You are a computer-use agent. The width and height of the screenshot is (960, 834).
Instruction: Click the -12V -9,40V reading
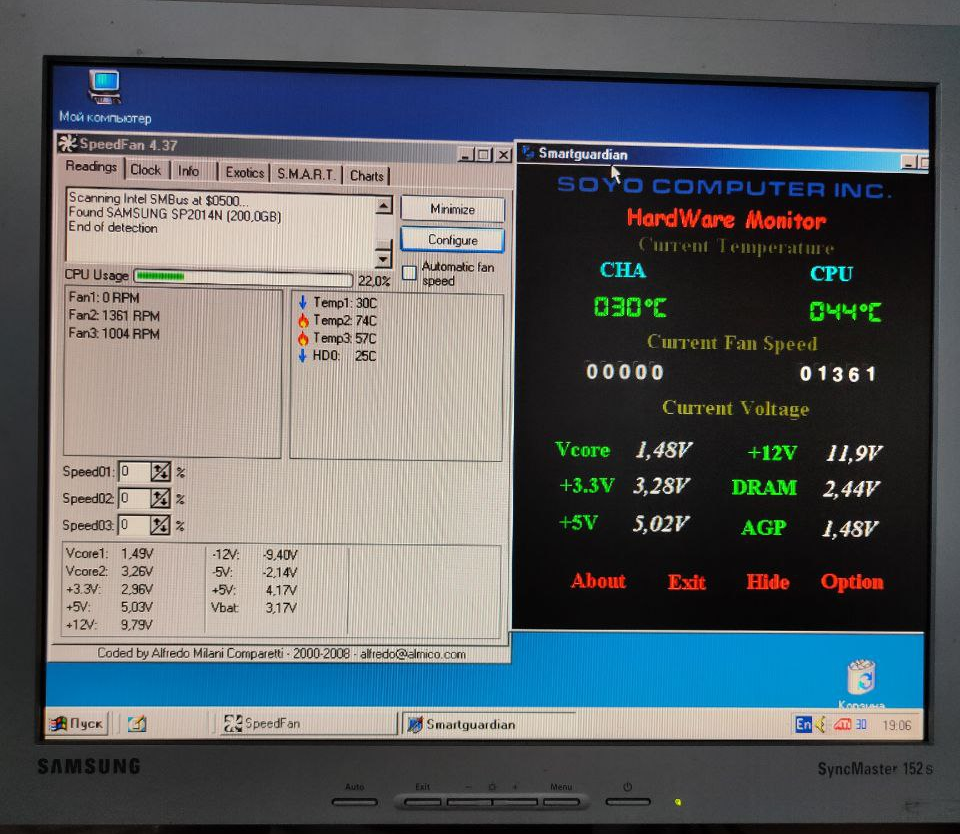pyautogui.click(x=254, y=555)
